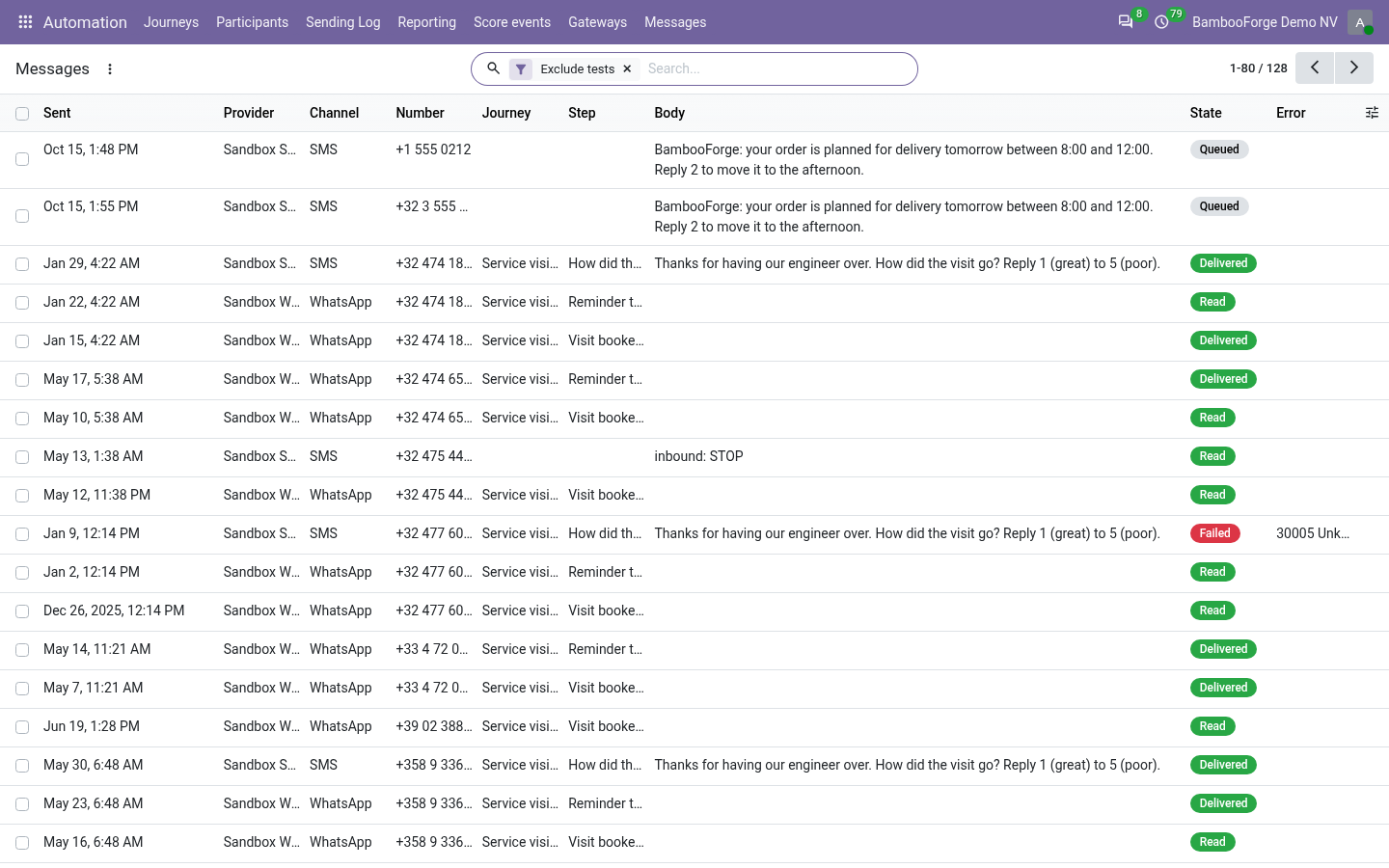Click the user avatar icon labeled A

1360,22
